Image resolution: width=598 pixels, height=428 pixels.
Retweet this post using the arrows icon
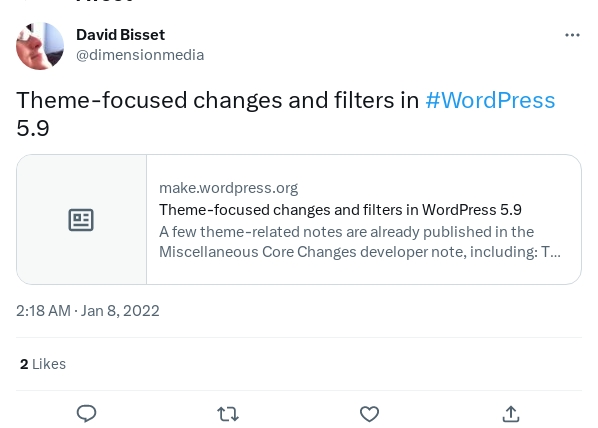point(228,414)
